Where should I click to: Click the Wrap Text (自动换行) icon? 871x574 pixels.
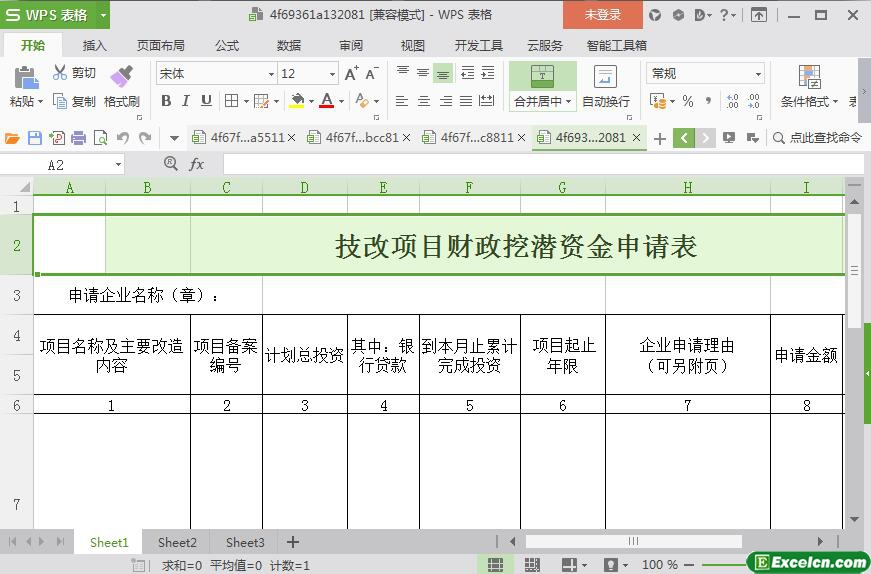(605, 77)
